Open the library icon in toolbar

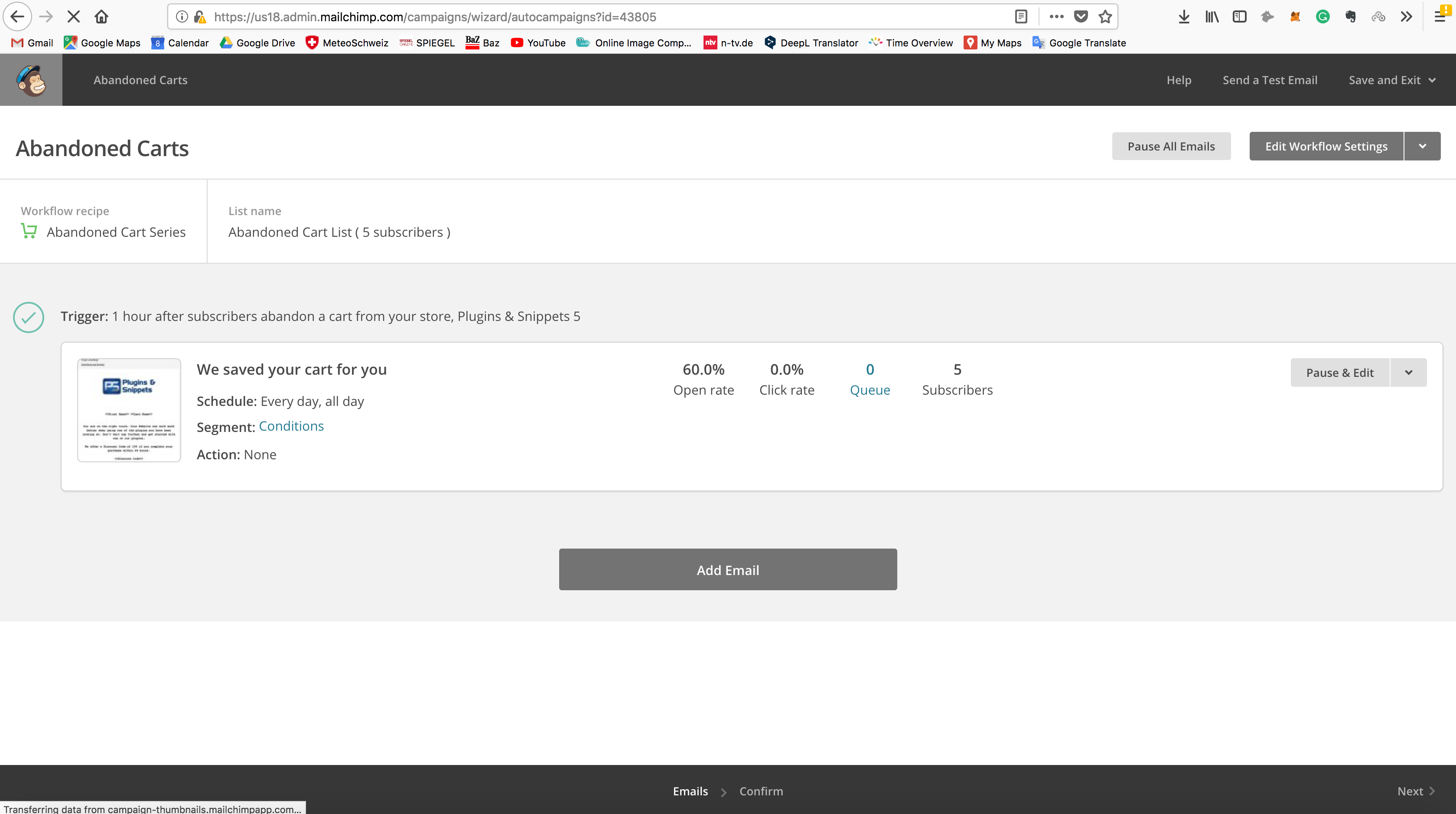(1211, 17)
